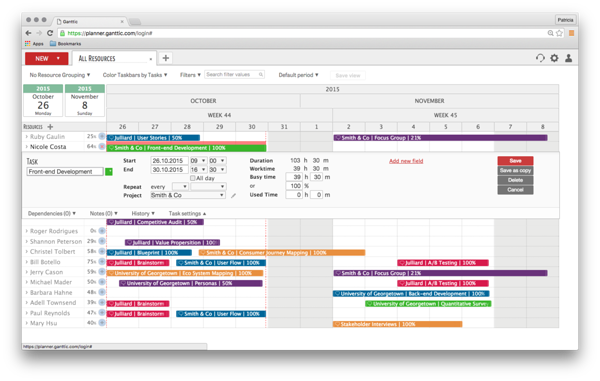Edit project with the pencil icon
The height and width of the screenshot is (381, 600).
coord(233,195)
